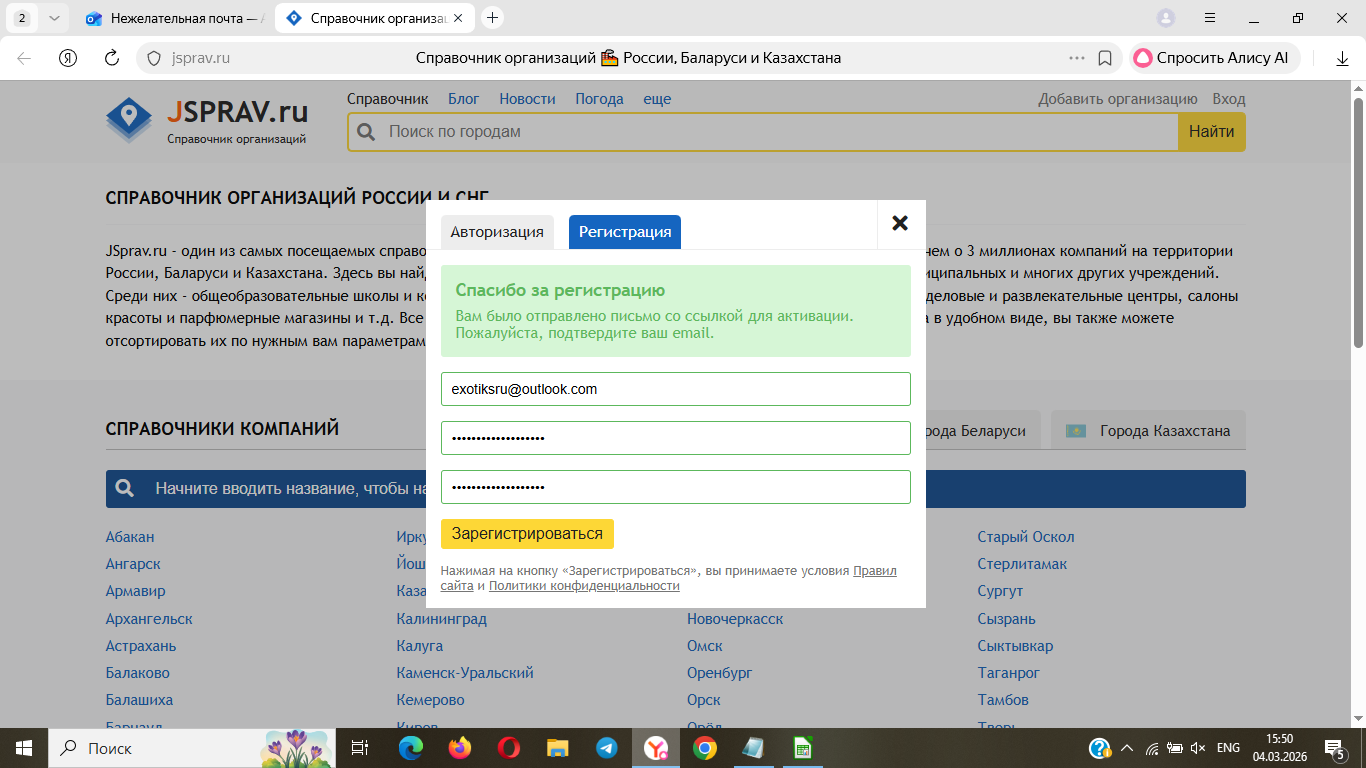
Task: Click the Зарегистрироваться button
Action: [x=527, y=533]
